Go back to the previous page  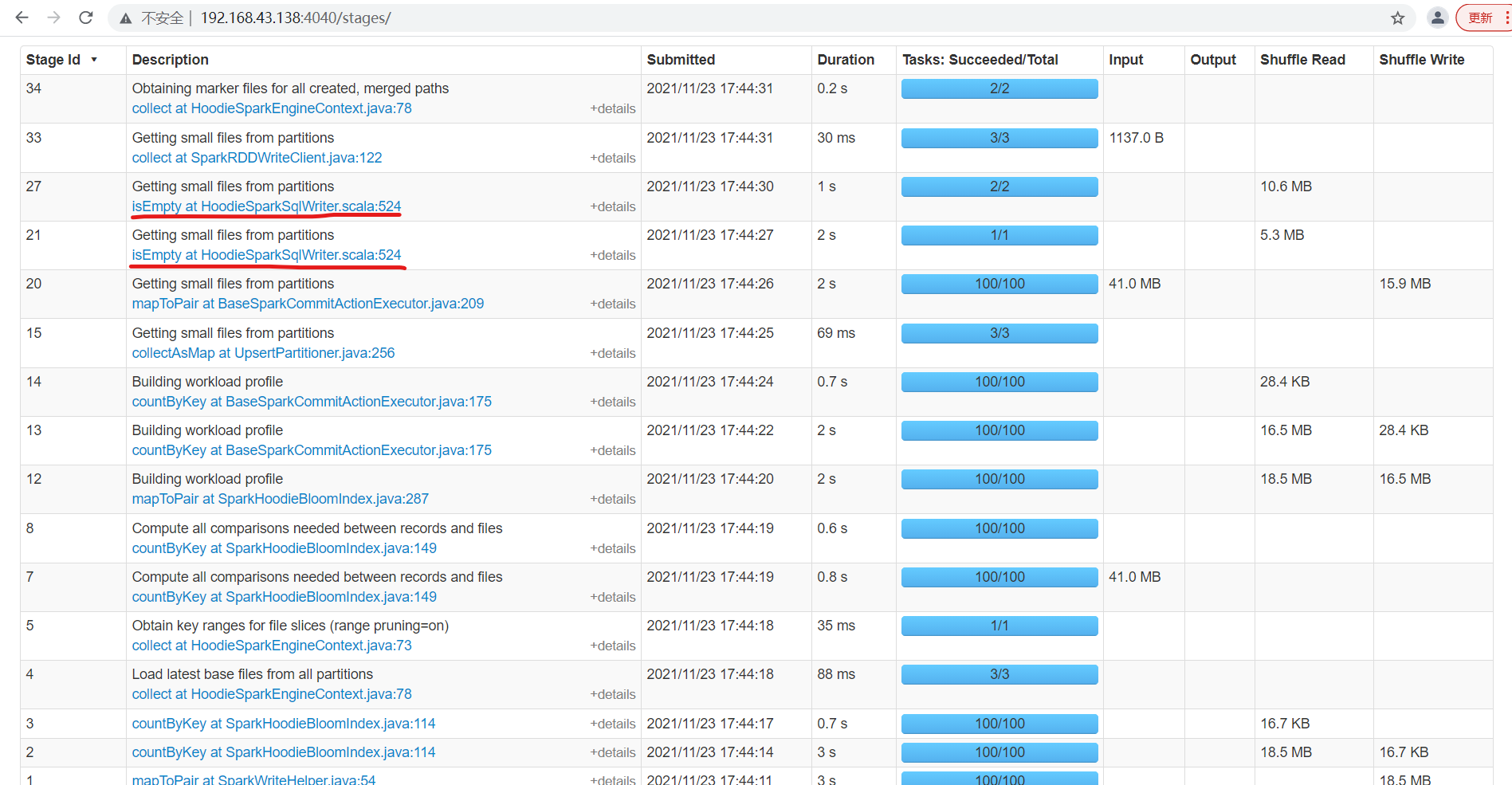(22, 18)
